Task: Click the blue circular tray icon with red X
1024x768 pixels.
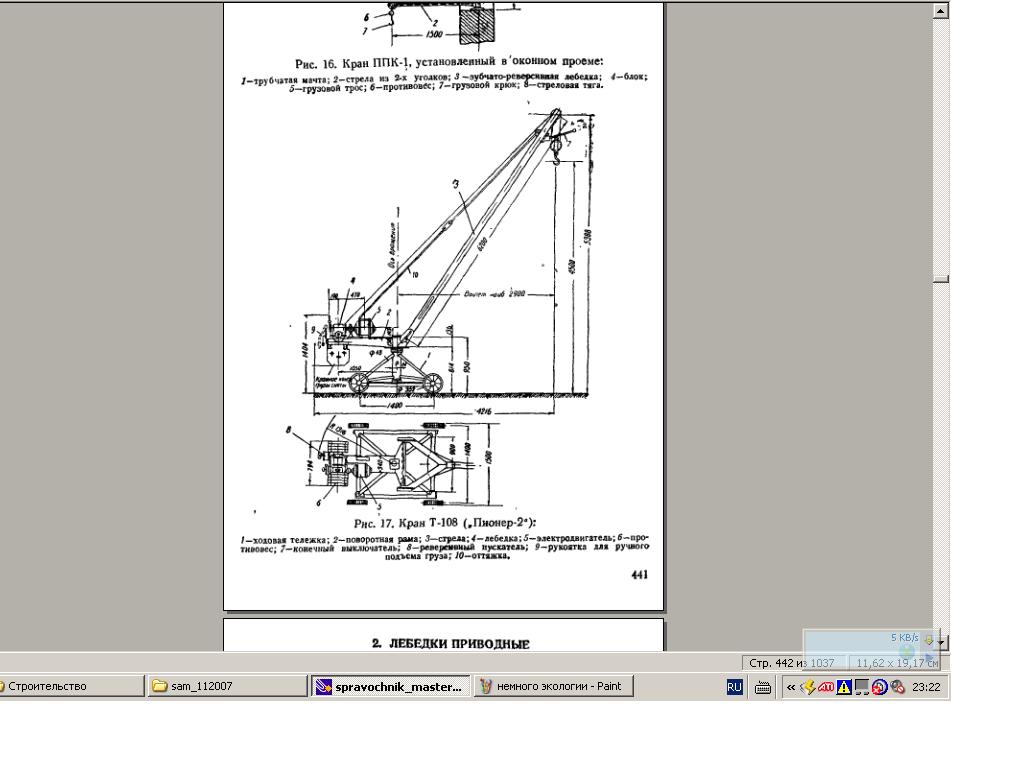Action: (879, 687)
